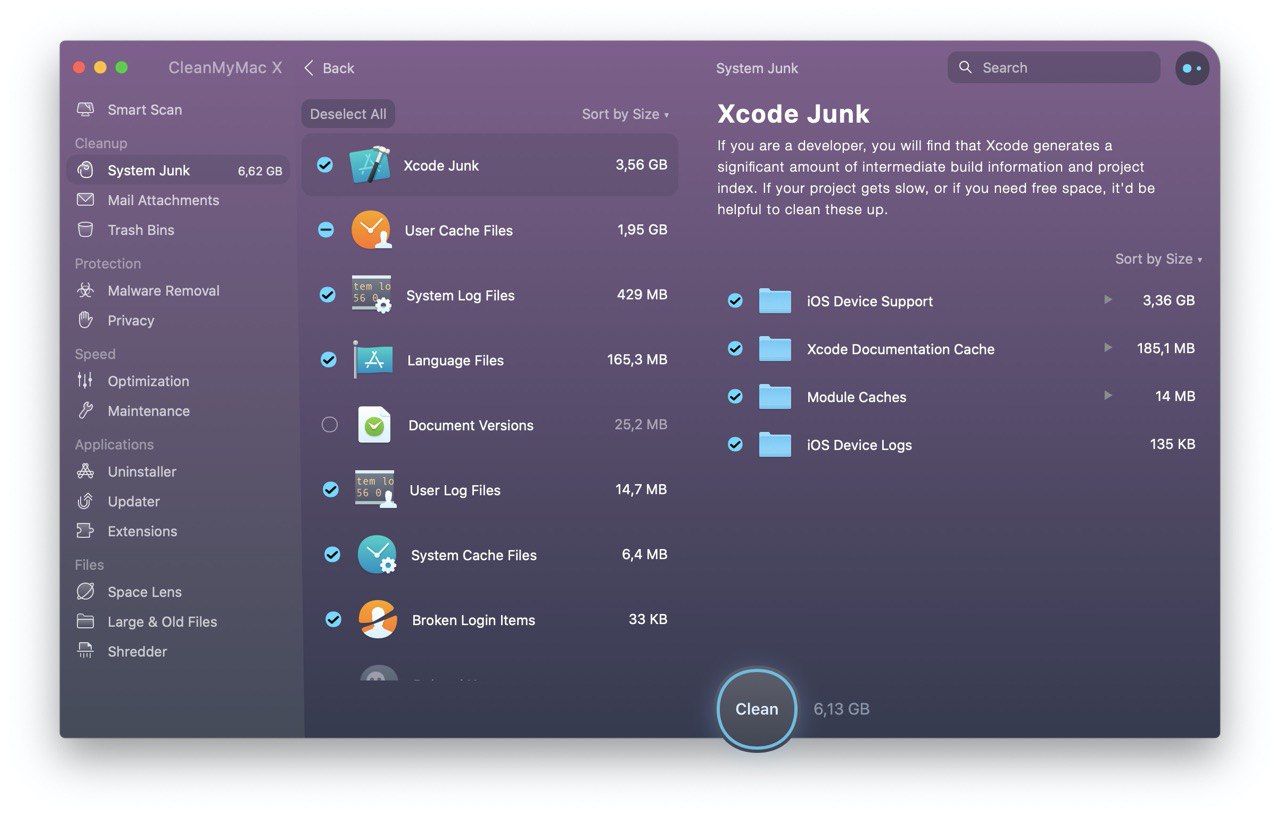The width and height of the screenshot is (1280, 817).
Task: Click the Language Files flag icon
Action: coord(373,360)
